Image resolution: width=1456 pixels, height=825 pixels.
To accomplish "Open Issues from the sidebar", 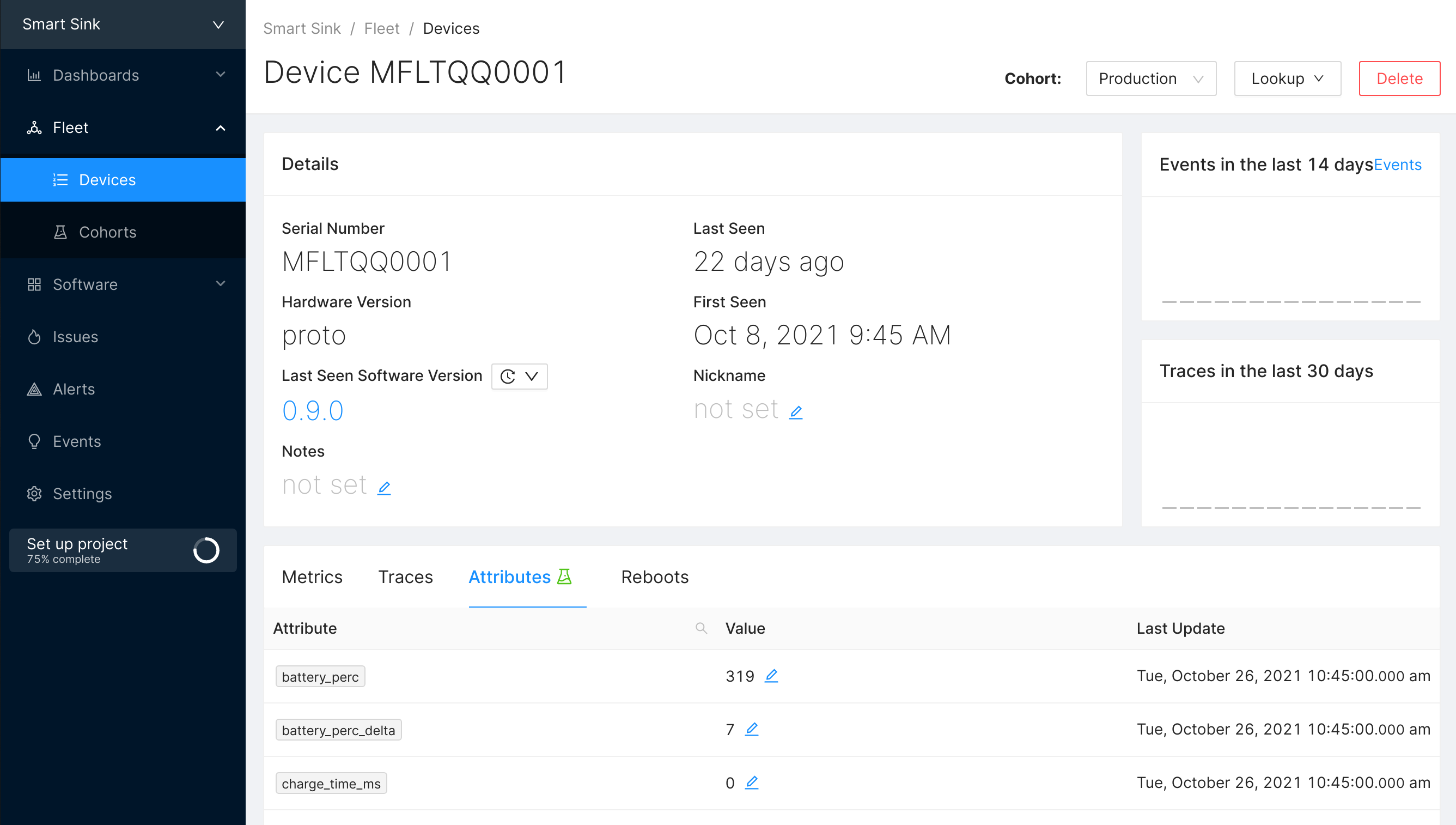I will pyautogui.click(x=75, y=337).
